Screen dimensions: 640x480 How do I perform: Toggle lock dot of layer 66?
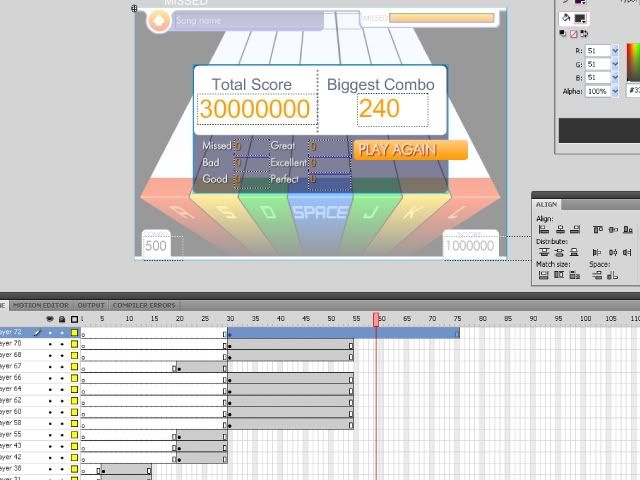(x=62, y=378)
